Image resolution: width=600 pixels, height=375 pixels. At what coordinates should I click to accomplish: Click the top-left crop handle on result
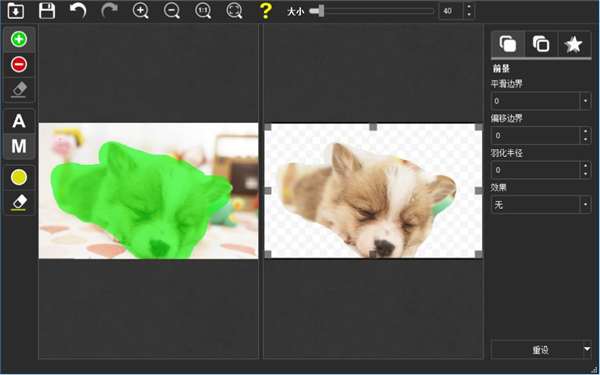(268, 127)
